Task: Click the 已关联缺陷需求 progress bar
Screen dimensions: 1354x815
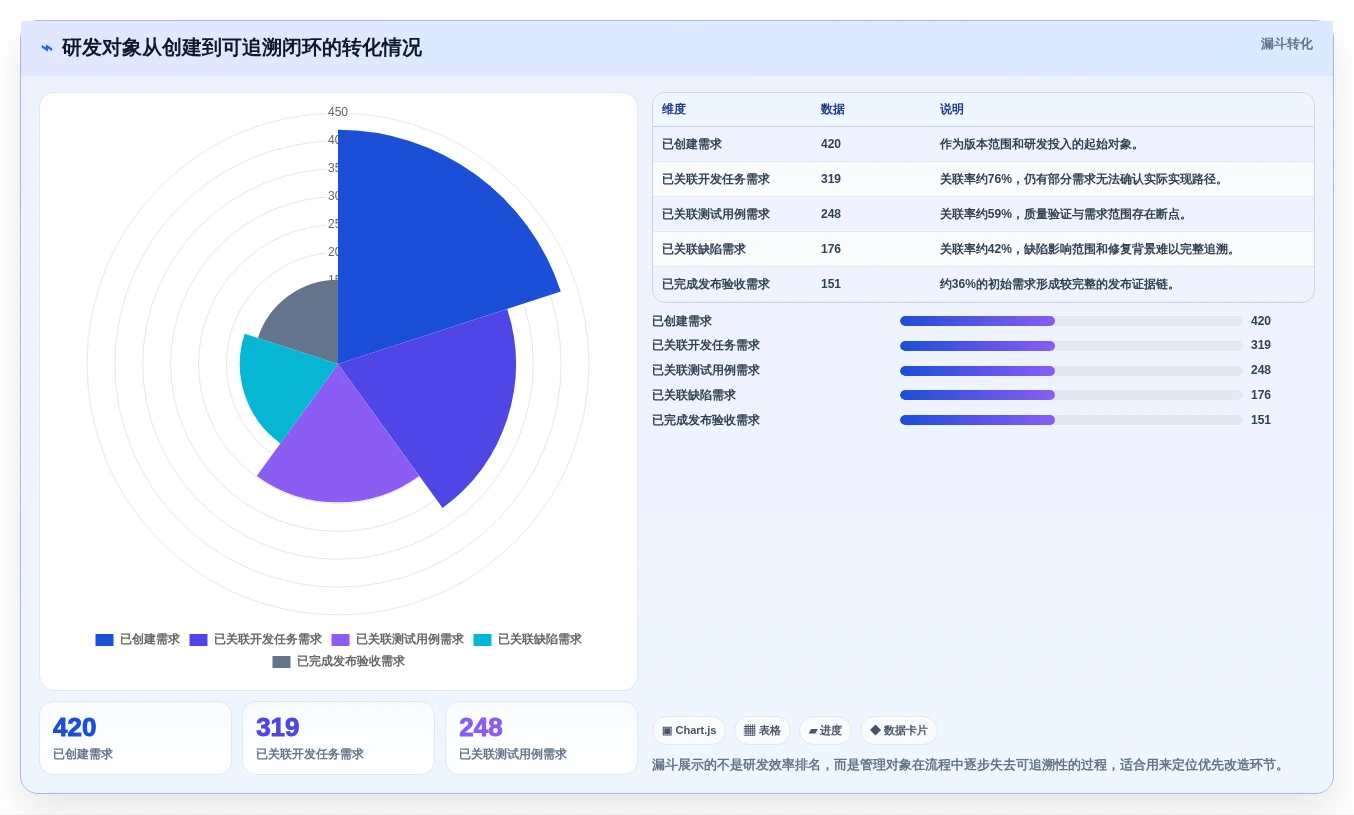Action: click(x=1071, y=395)
